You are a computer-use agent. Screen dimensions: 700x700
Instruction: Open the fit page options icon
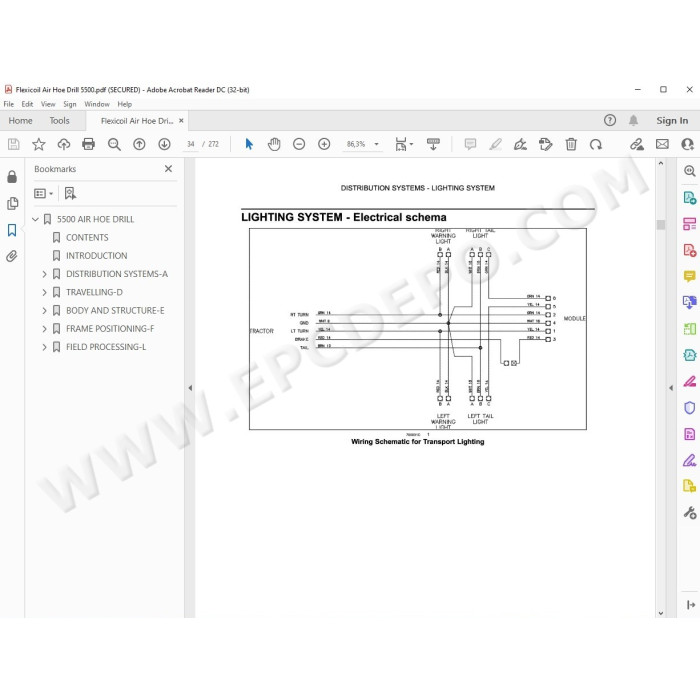(404, 144)
